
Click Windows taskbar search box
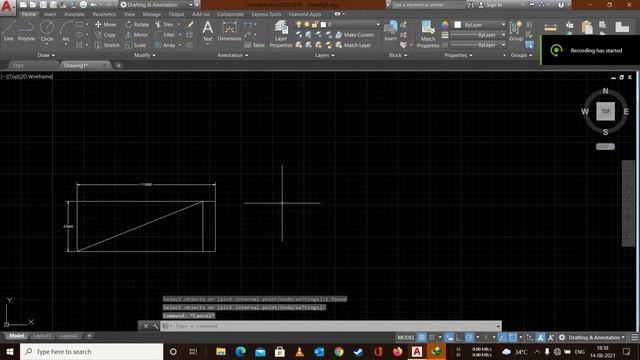tap(92, 351)
